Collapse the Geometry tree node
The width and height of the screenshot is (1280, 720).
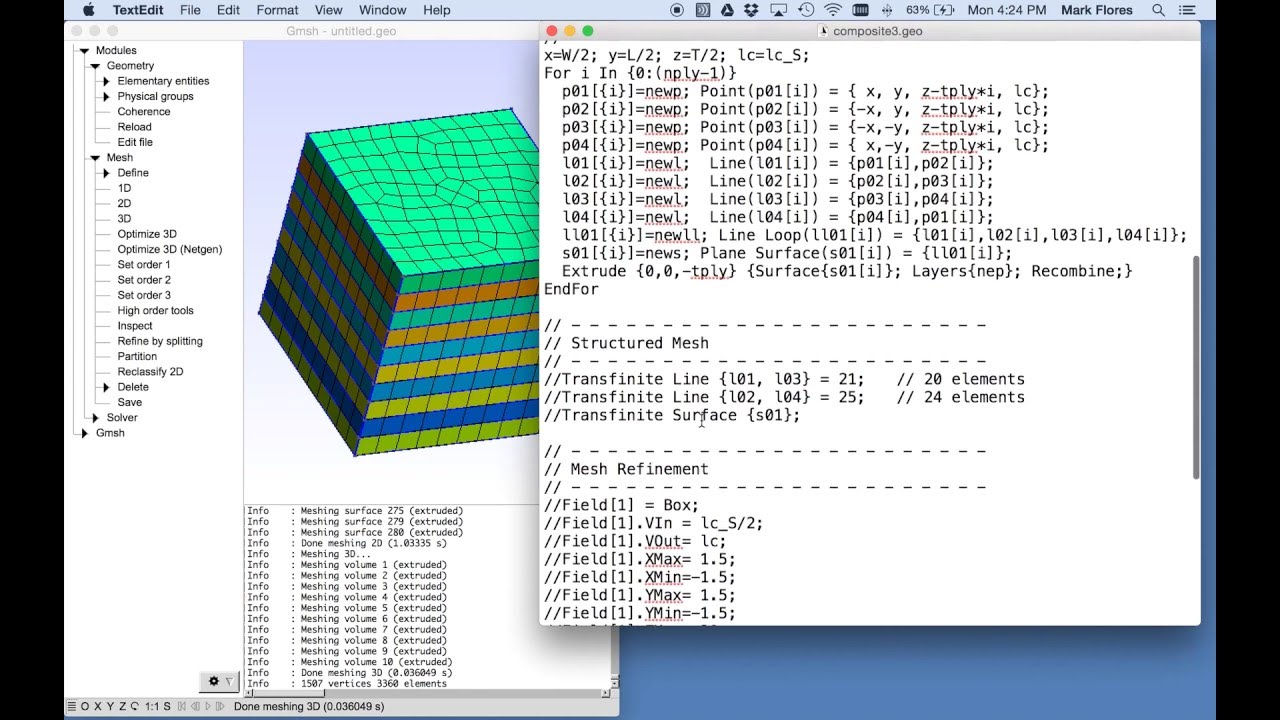tap(96, 66)
